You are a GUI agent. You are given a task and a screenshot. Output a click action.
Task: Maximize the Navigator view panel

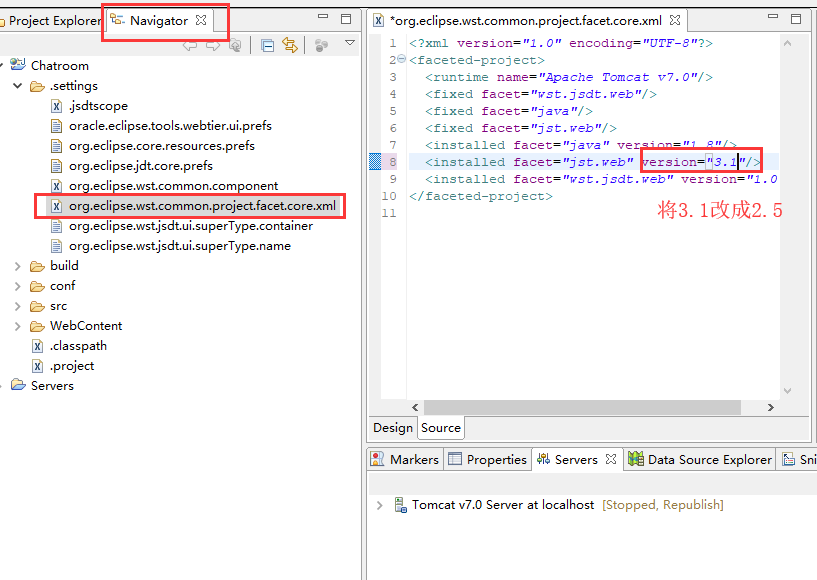tap(346, 19)
